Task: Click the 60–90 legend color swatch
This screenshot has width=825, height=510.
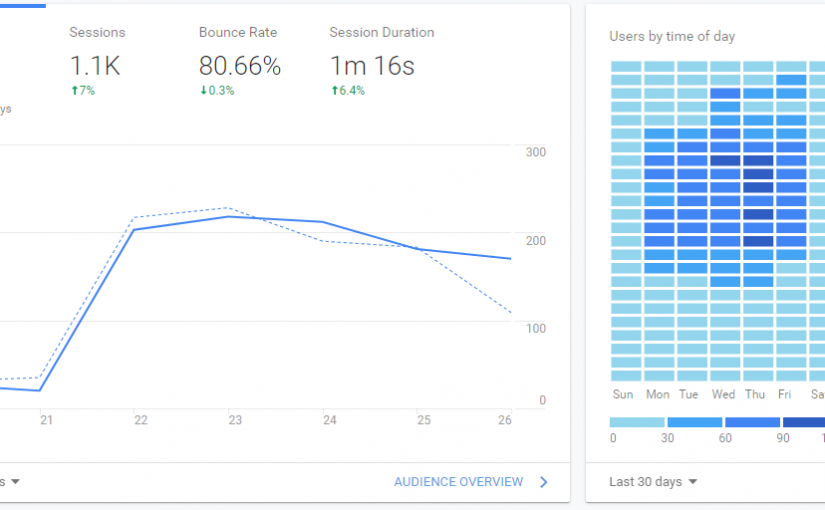Action: (x=752, y=422)
